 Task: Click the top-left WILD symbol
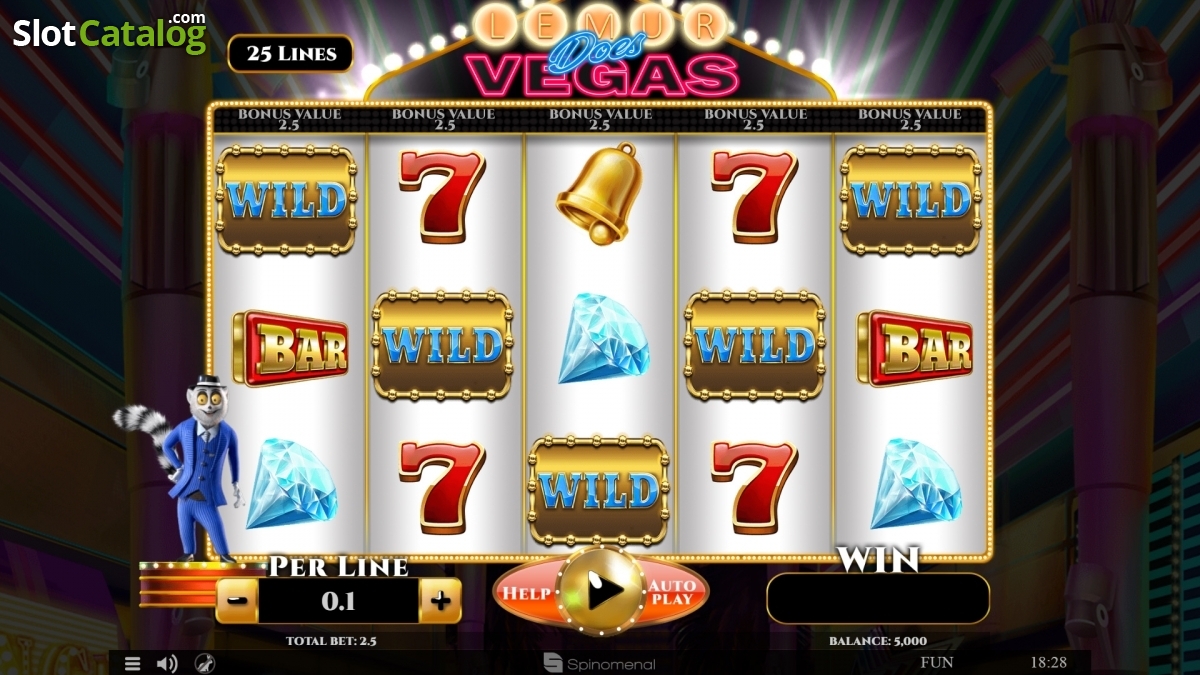click(287, 200)
